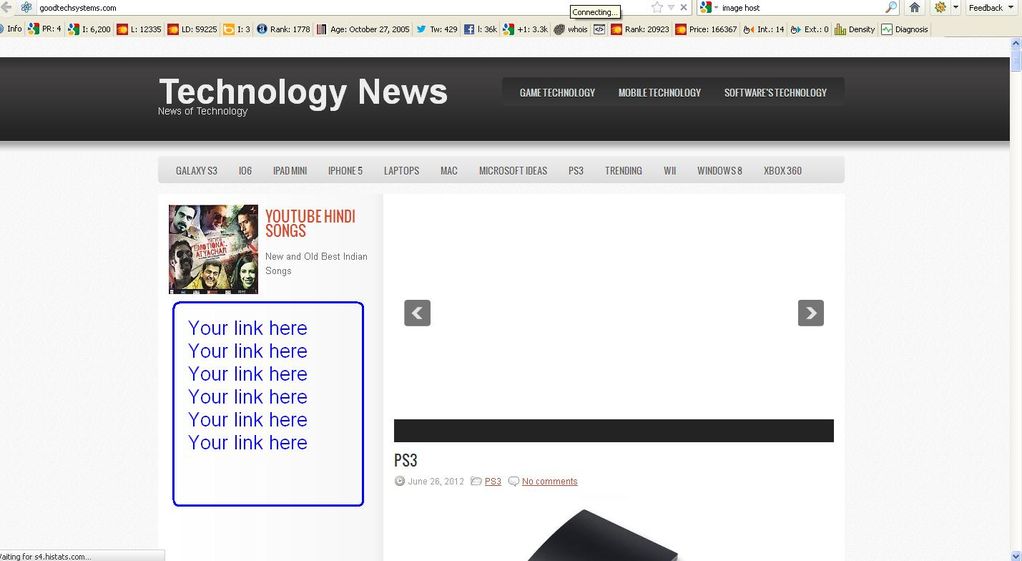The width and height of the screenshot is (1022, 561).
Task: Open the Galaxy S3 category
Action: (196, 171)
